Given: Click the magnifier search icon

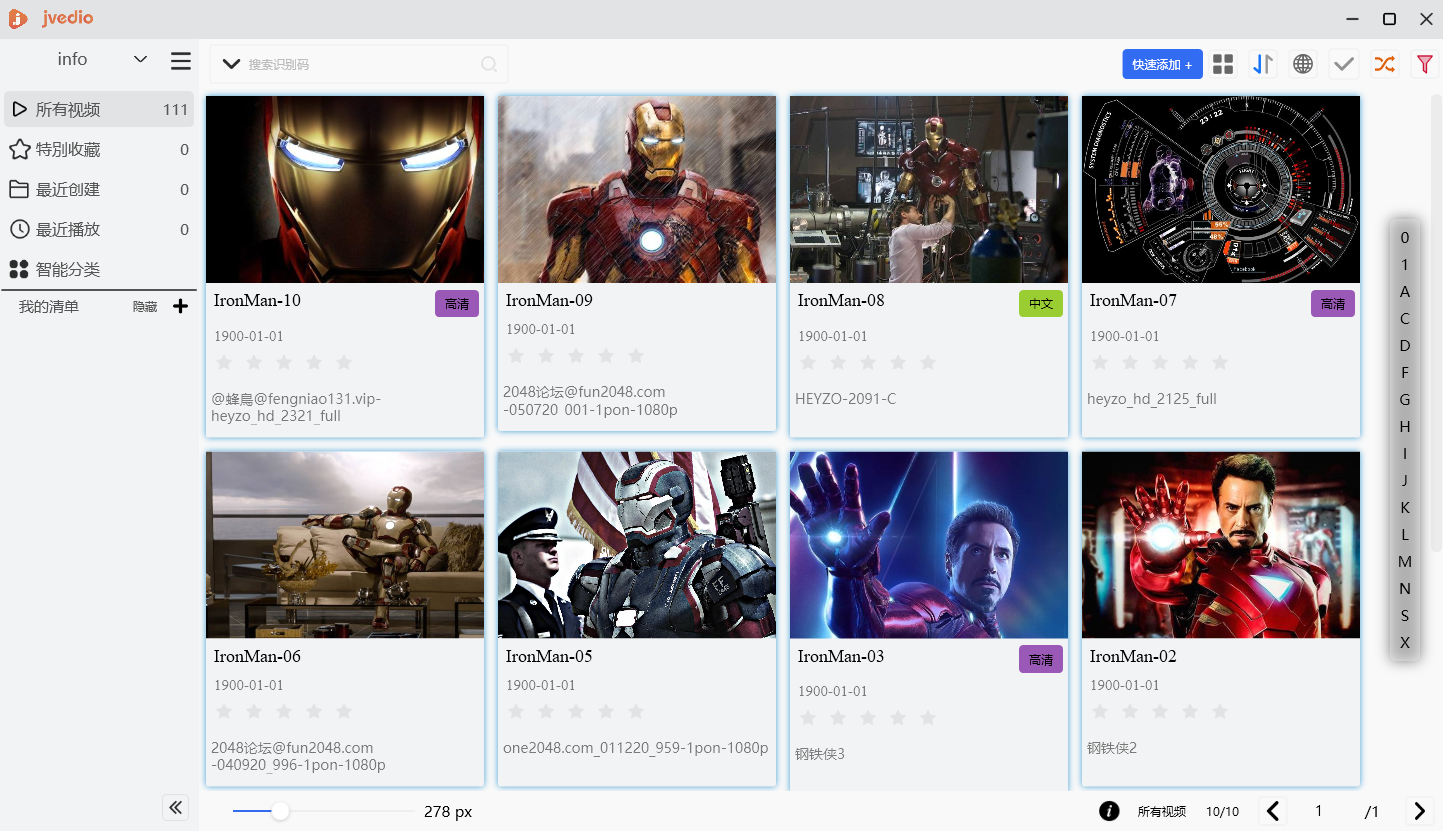Looking at the screenshot, I should click(489, 64).
